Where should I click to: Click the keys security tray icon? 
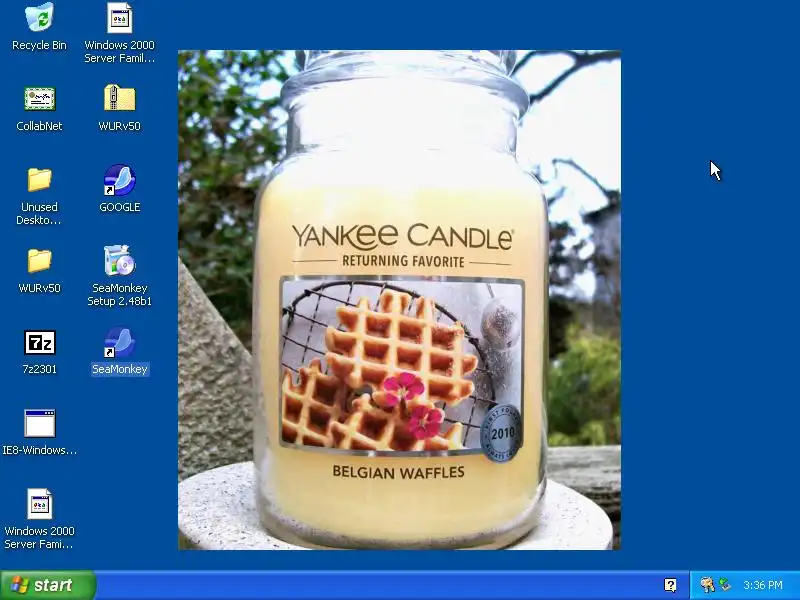(x=707, y=585)
